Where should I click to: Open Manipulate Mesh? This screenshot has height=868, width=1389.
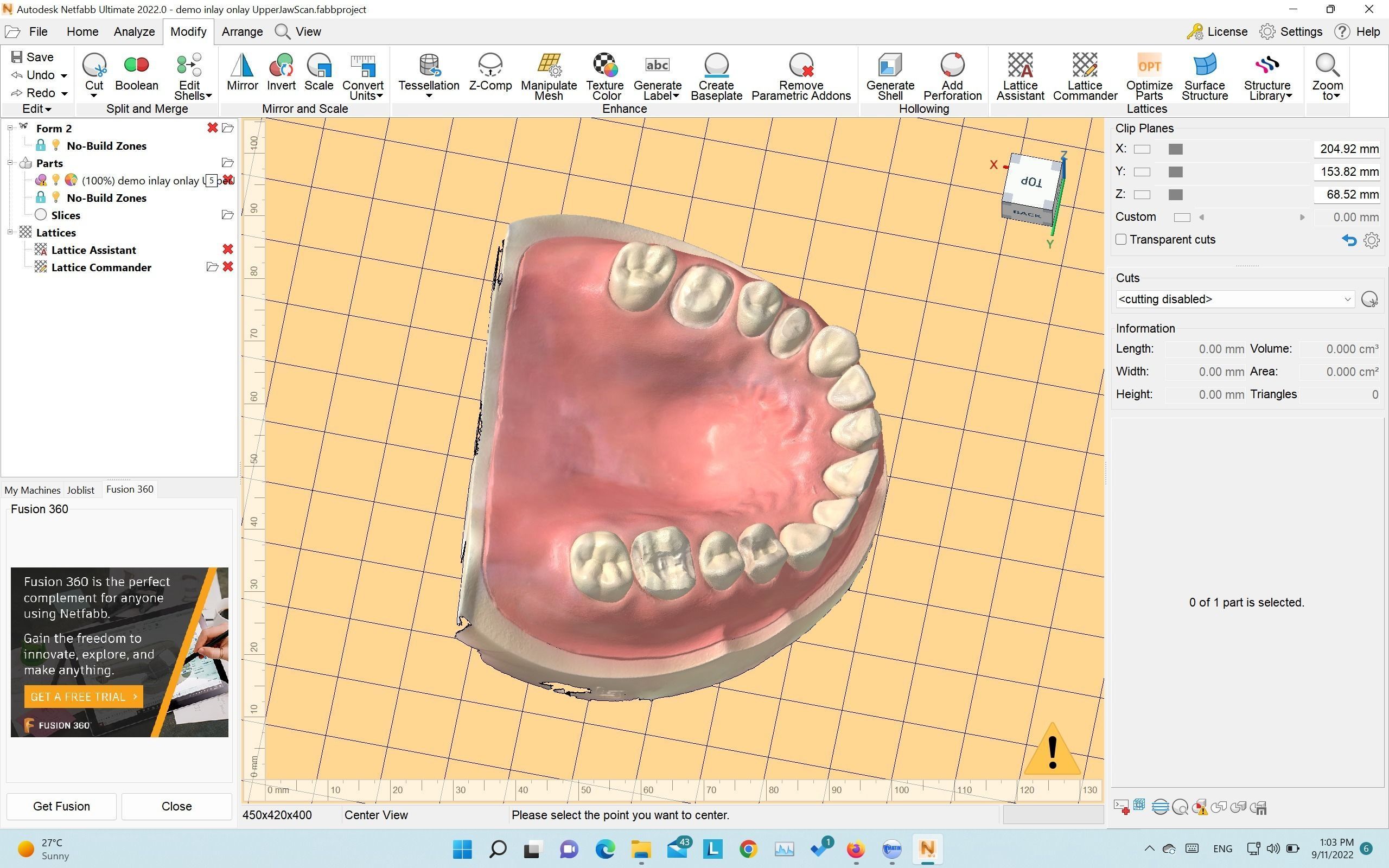(549, 78)
